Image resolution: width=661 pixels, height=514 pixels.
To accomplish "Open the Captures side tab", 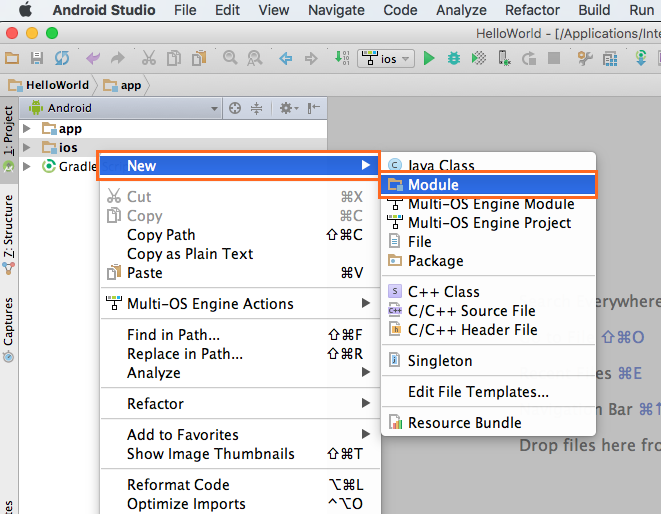I will pyautogui.click(x=9, y=330).
